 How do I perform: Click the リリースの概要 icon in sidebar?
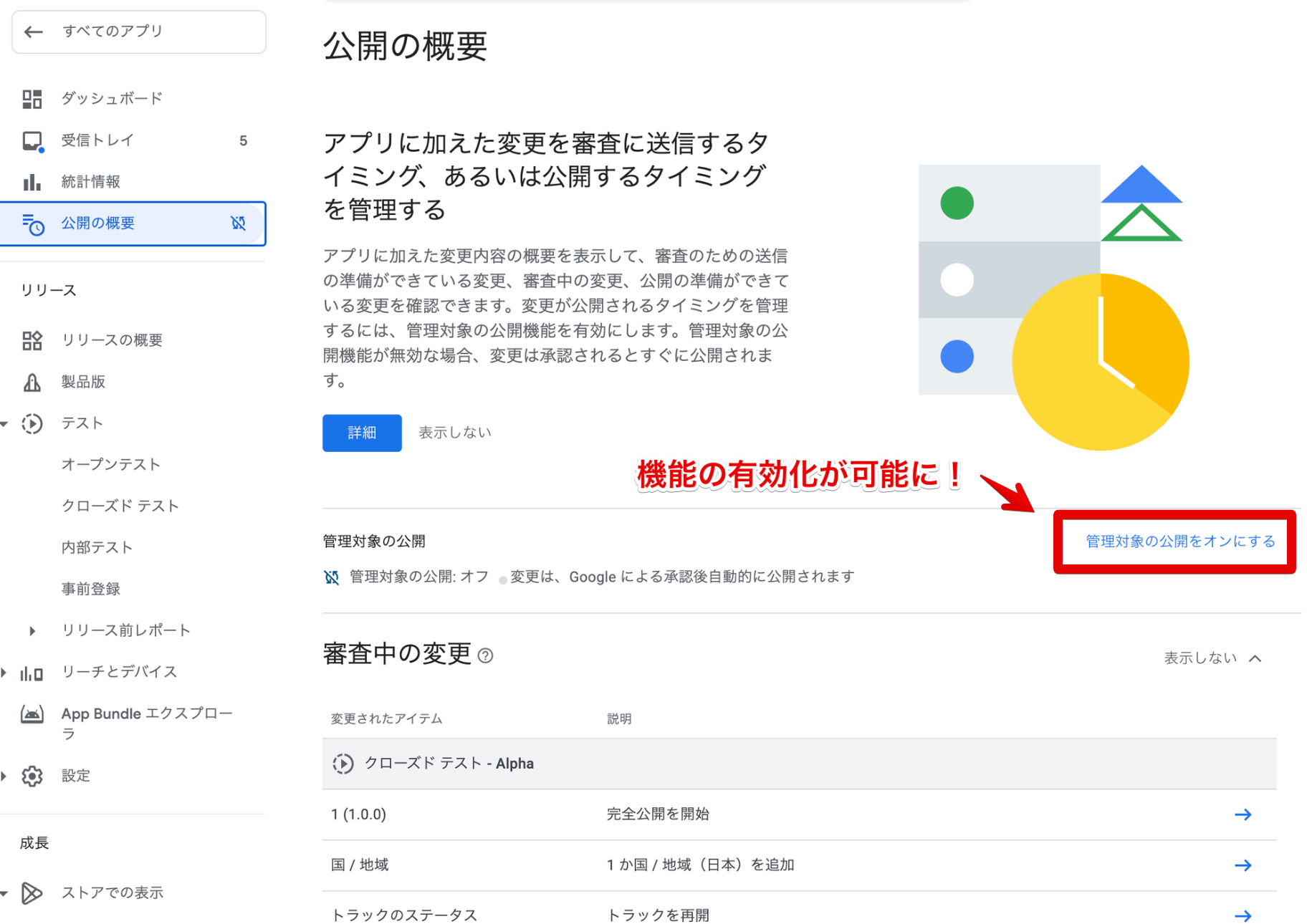[32, 340]
